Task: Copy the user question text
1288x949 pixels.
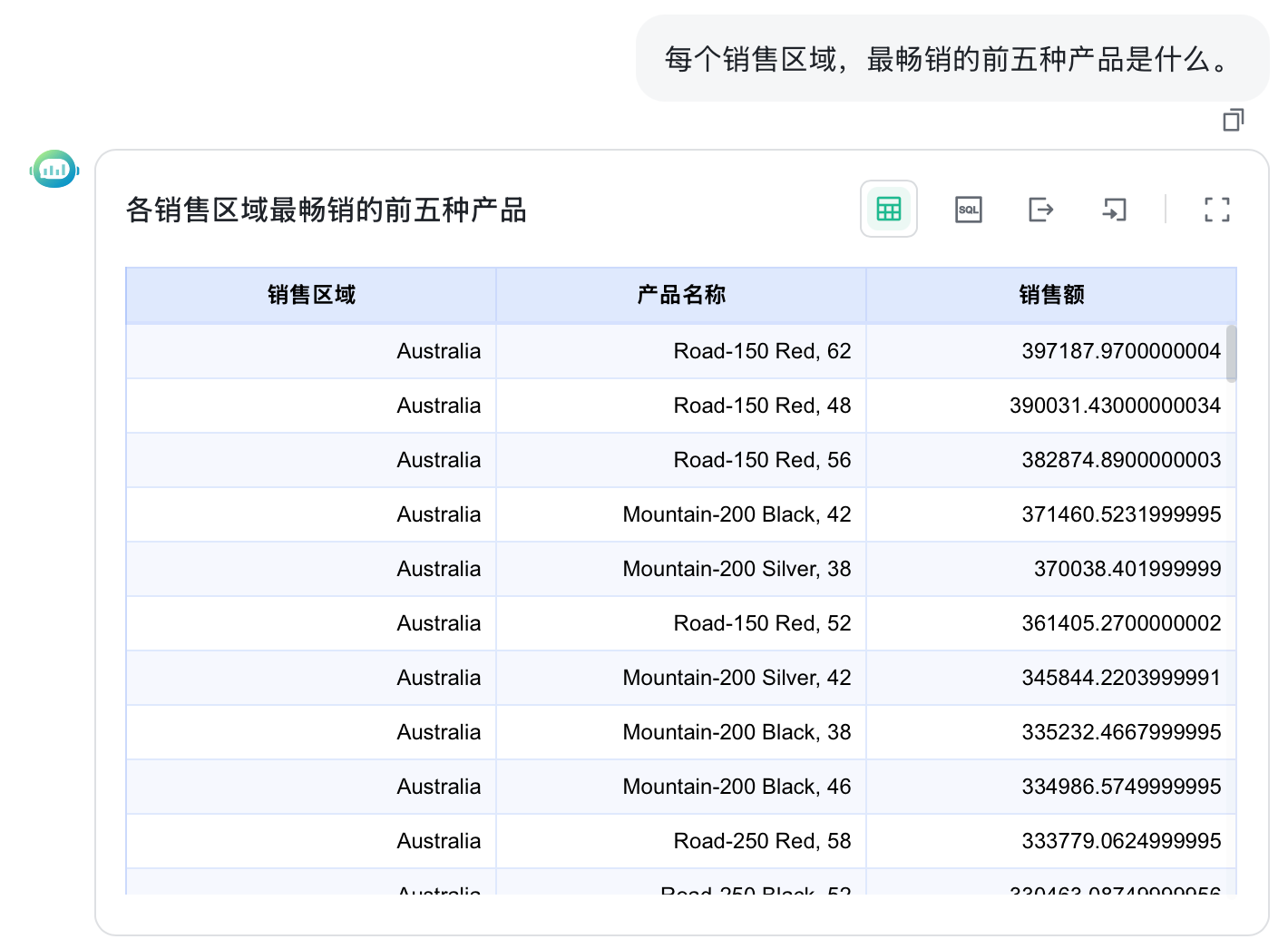Action: click(x=1233, y=120)
